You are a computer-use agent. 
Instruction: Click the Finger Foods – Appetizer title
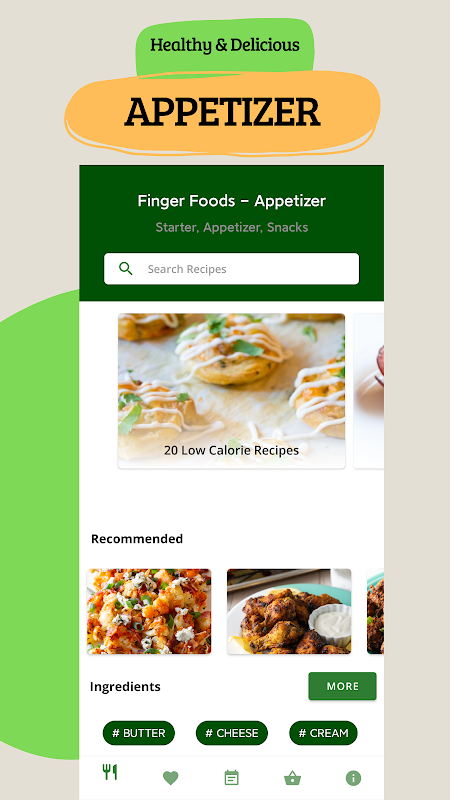[x=232, y=201]
